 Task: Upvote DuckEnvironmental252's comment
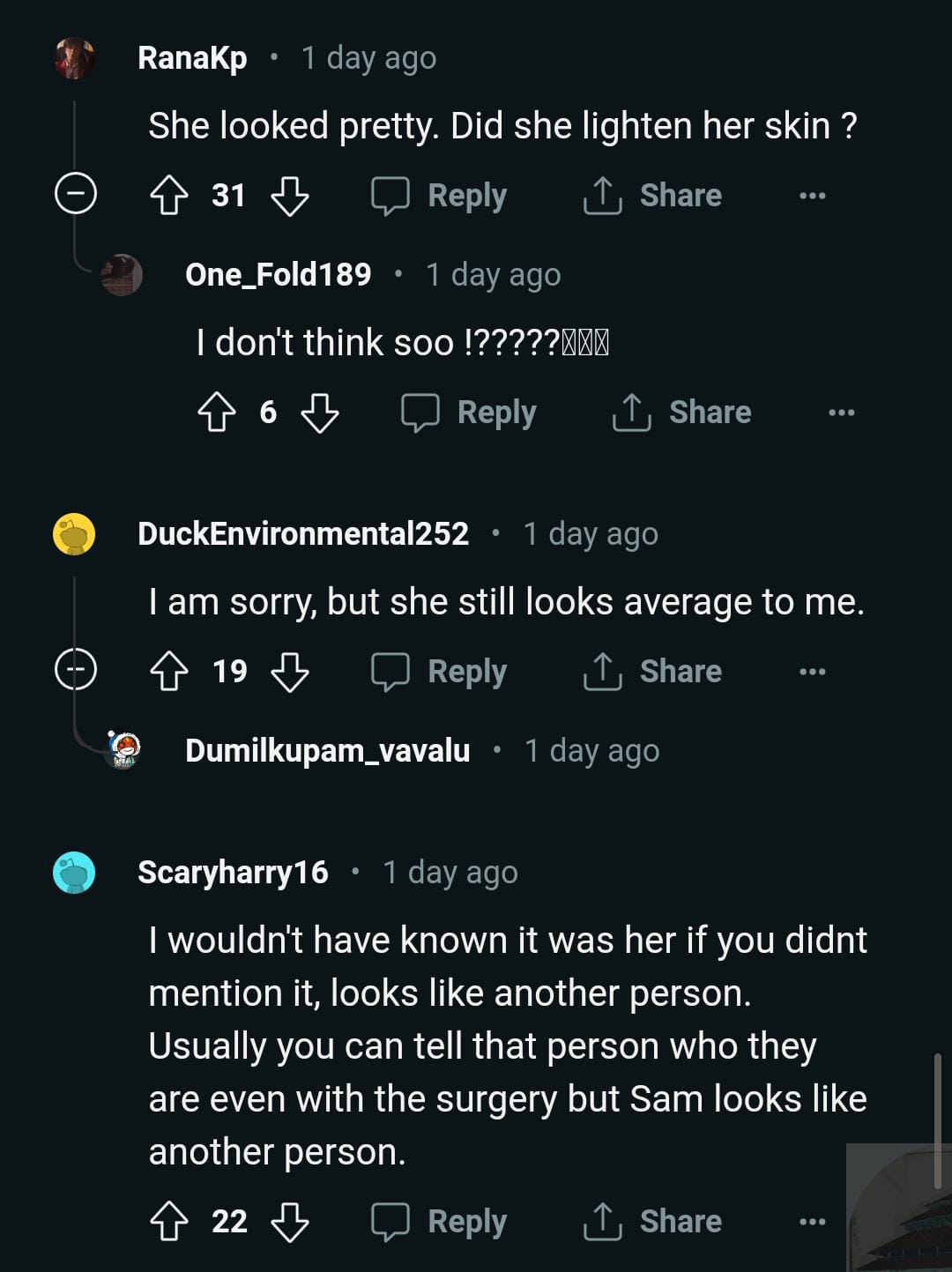click(168, 672)
